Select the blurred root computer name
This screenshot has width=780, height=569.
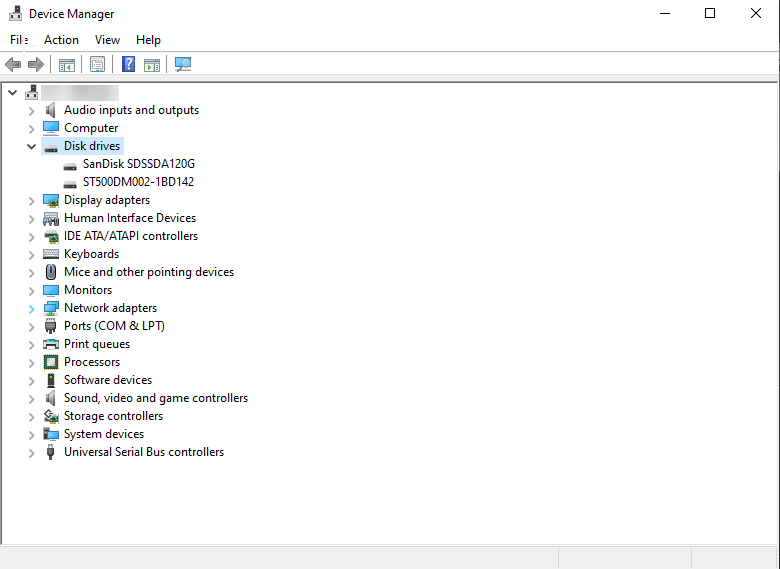[80, 93]
